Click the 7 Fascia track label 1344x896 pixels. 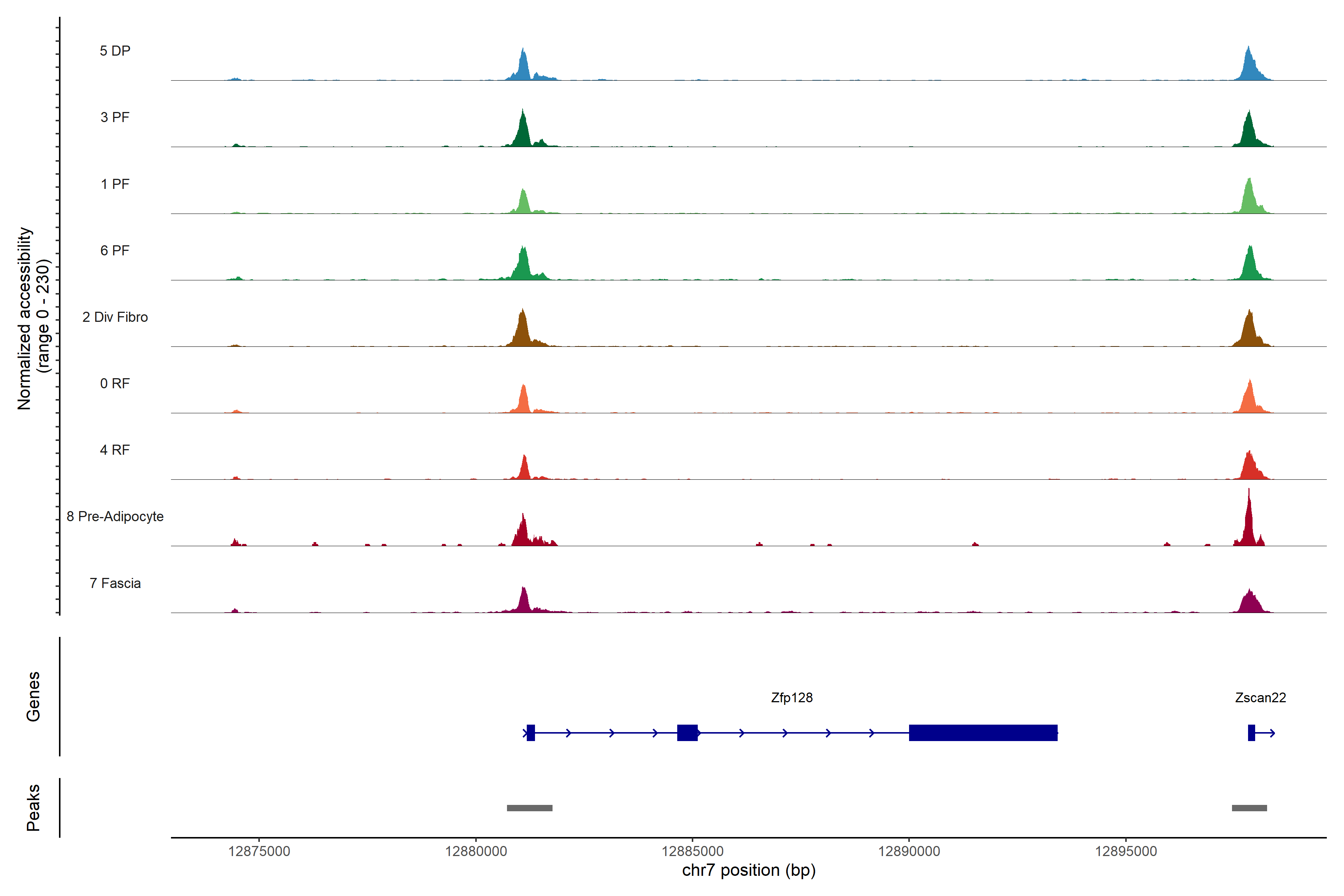click(115, 583)
